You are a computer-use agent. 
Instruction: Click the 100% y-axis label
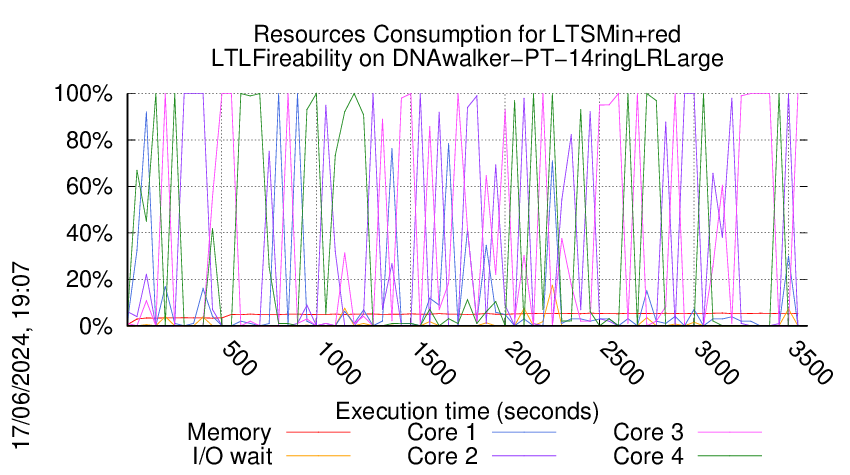tap(83, 94)
